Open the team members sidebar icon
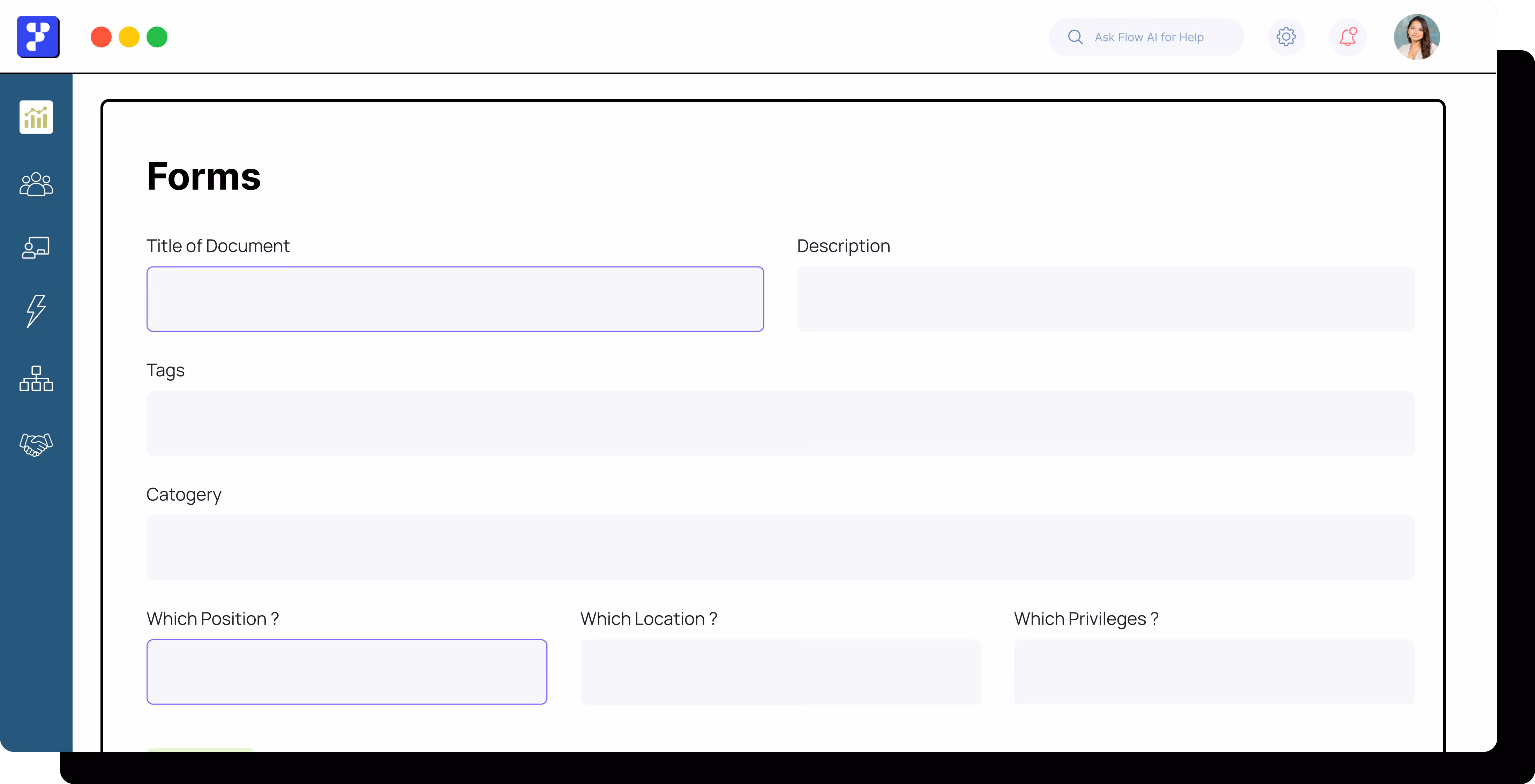The height and width of the screenshot is (784, 1535). coord(36,184)
